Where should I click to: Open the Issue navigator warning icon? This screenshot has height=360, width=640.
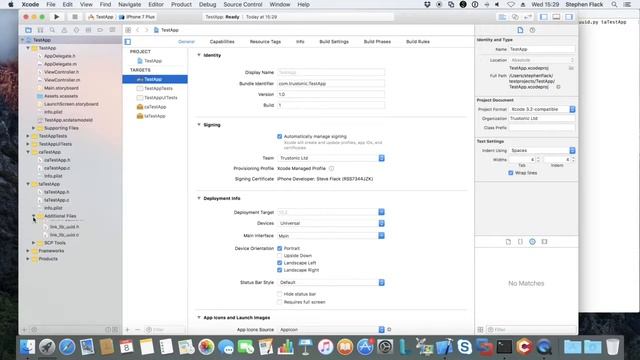[x=64, y=30]
